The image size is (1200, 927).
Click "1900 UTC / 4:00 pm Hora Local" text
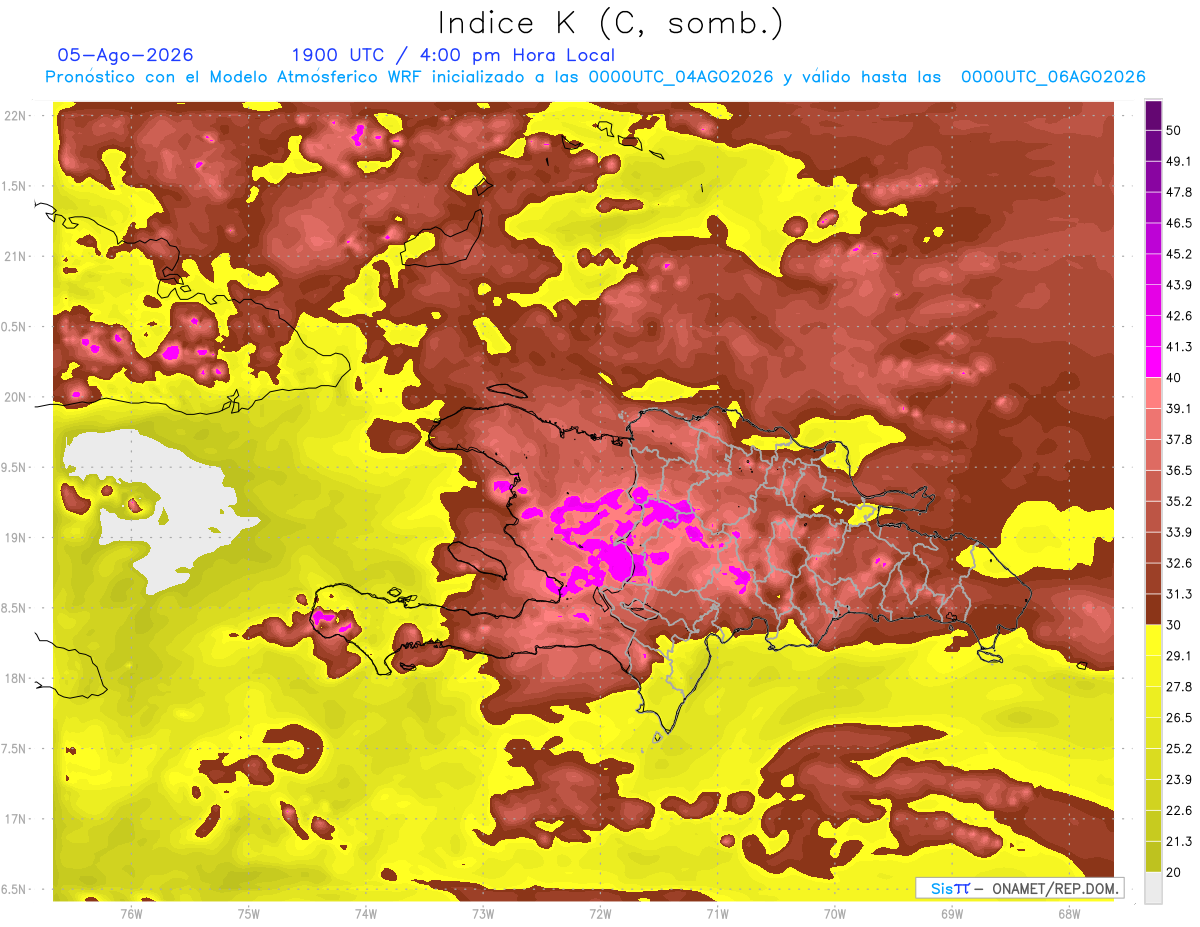click(453, 55)
